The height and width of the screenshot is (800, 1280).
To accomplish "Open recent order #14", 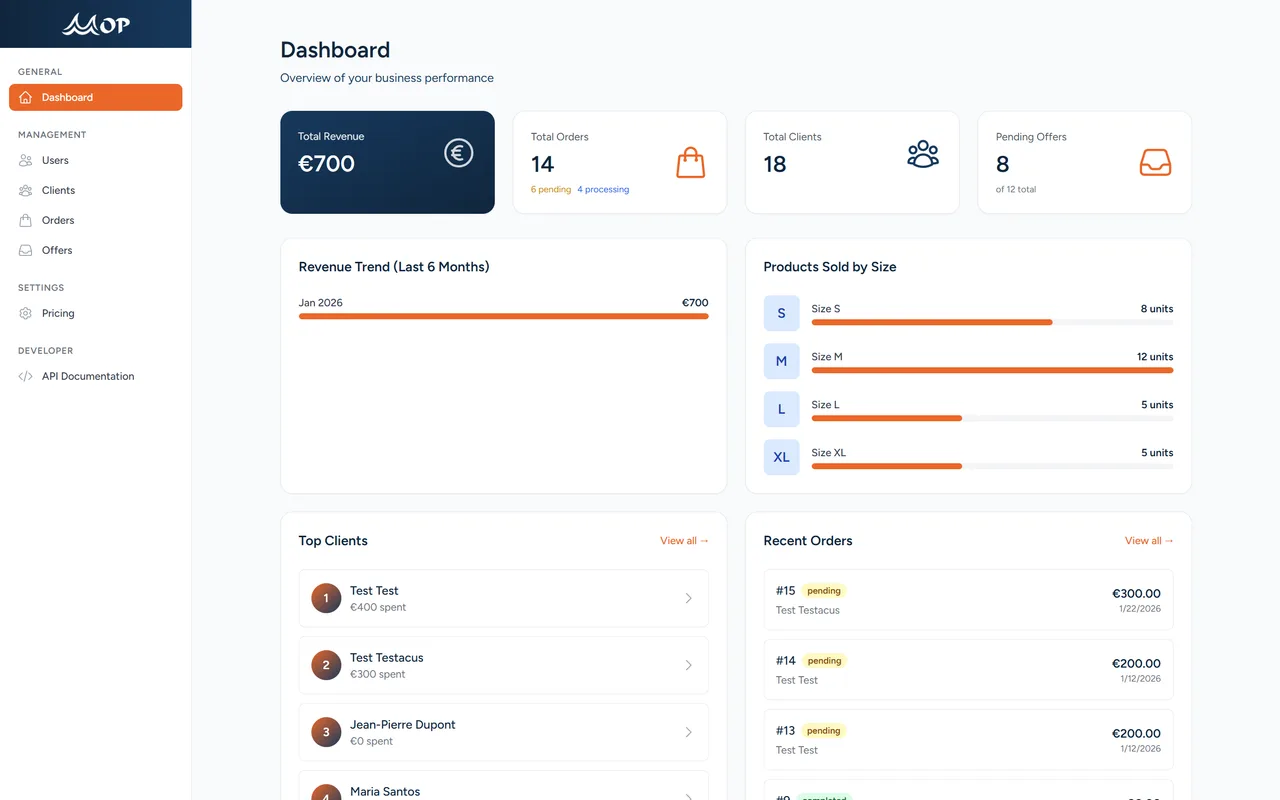I will pyautogui.click(x=969, y=670).
